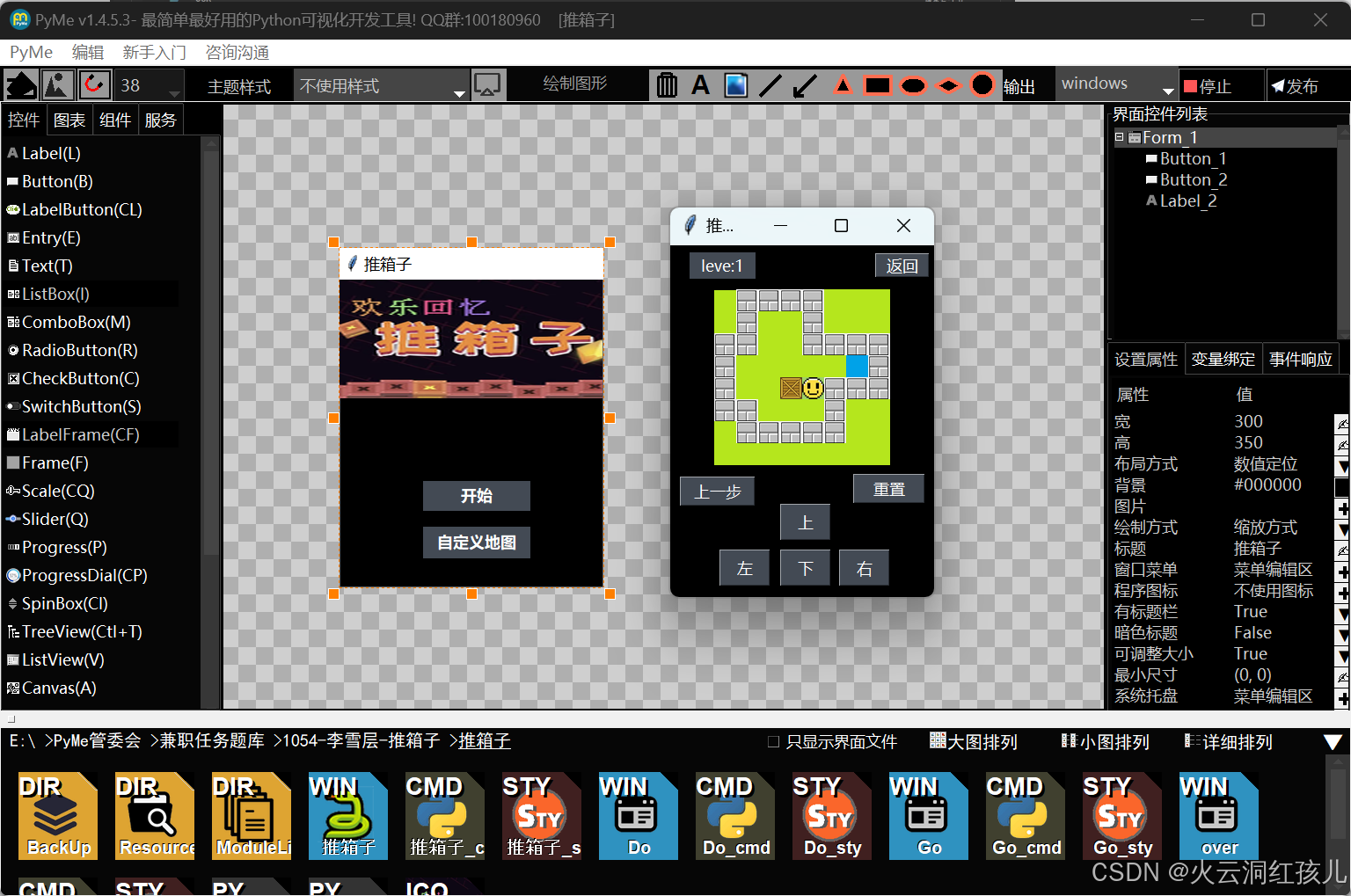The height and width of the screenshot is (896, 1351).
Task: Tick the 只显示界面文件 checkbox
Action: point(774,742)
